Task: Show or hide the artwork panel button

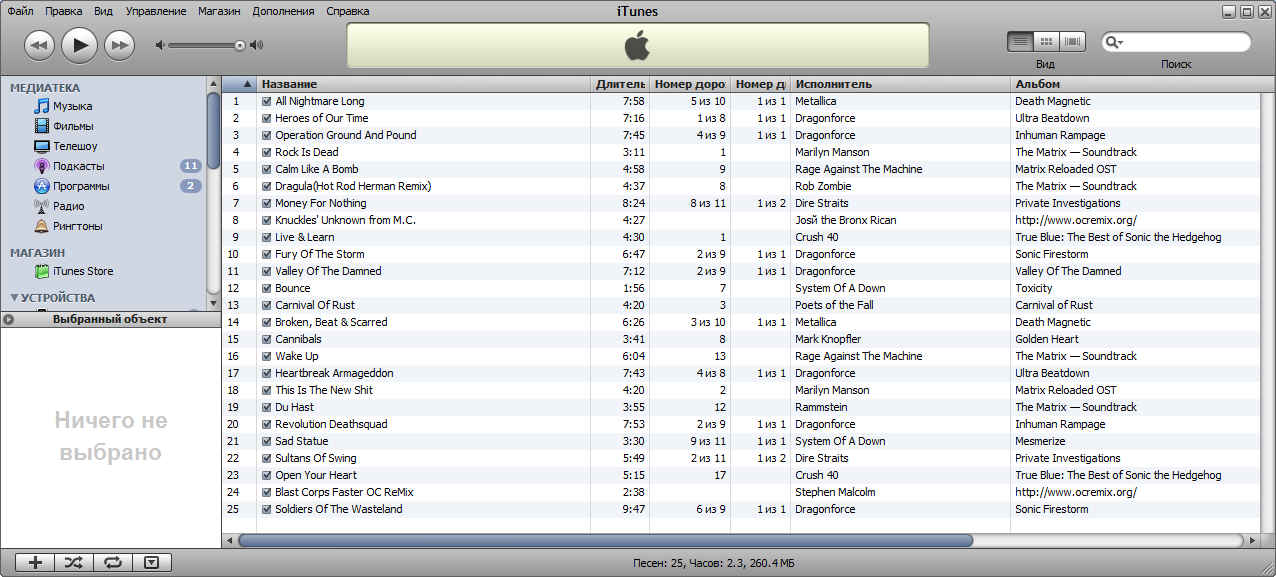Action: click(x=152, y=563)
